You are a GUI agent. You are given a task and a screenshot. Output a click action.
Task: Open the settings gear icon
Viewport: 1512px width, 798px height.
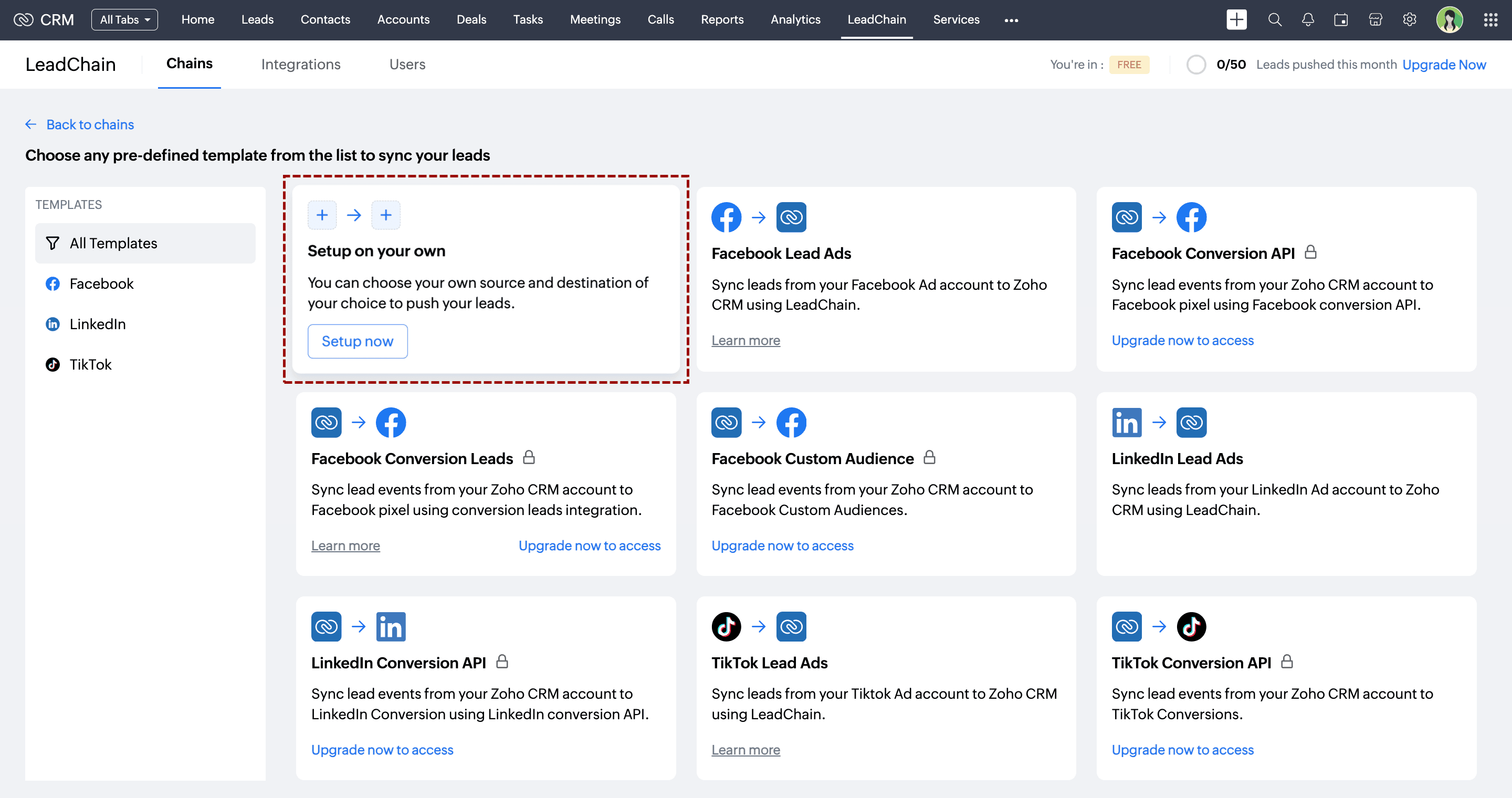point(1409,19)
